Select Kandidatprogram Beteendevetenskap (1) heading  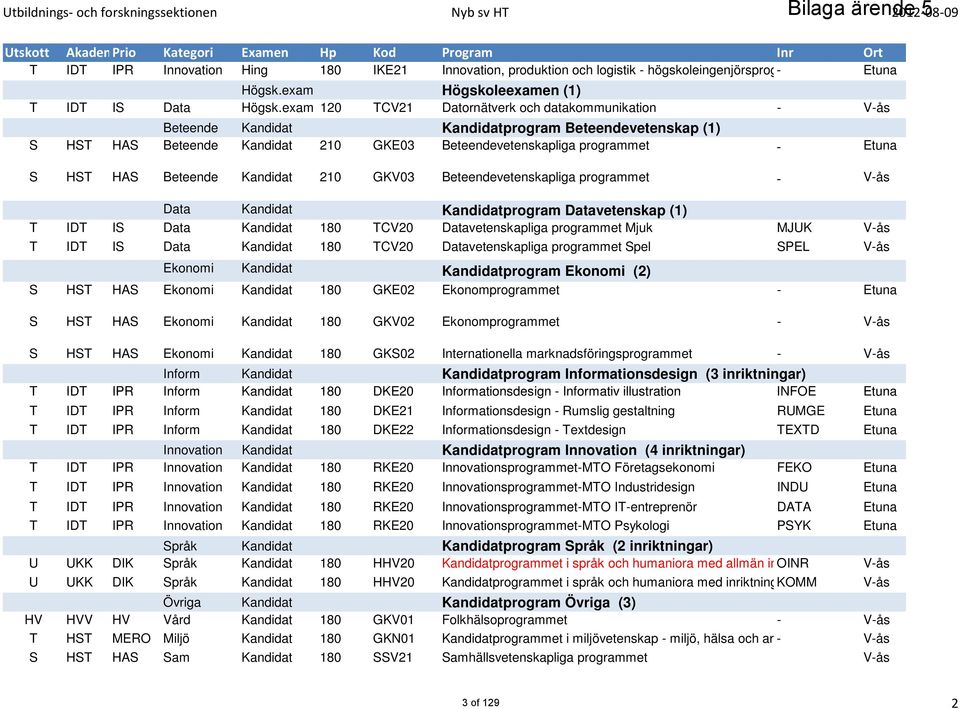click(x=581, y=128)
